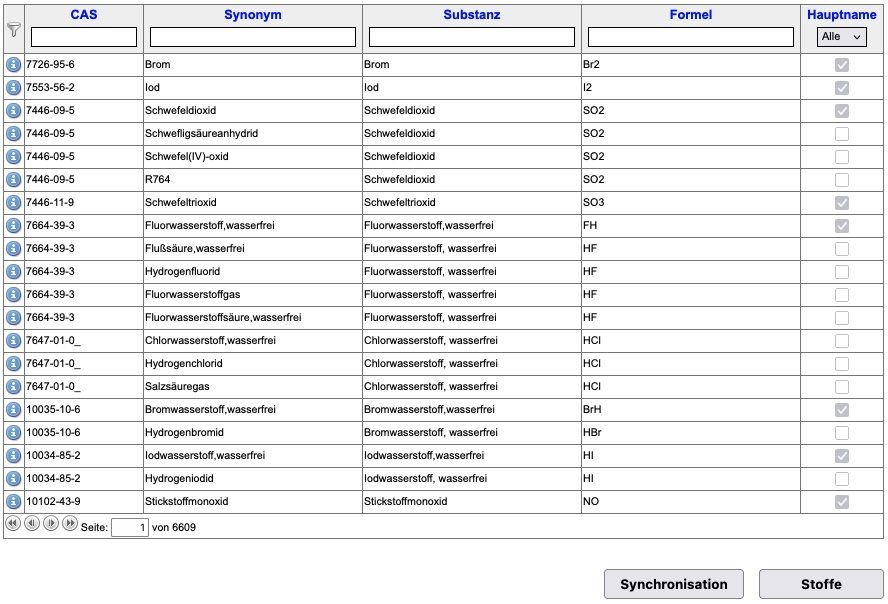Toggle Hauptname checkbox for Schwefligsäureanhydrid
Image resolution: width=888 pixels, height=604 pixels.
tap(842, 134)
